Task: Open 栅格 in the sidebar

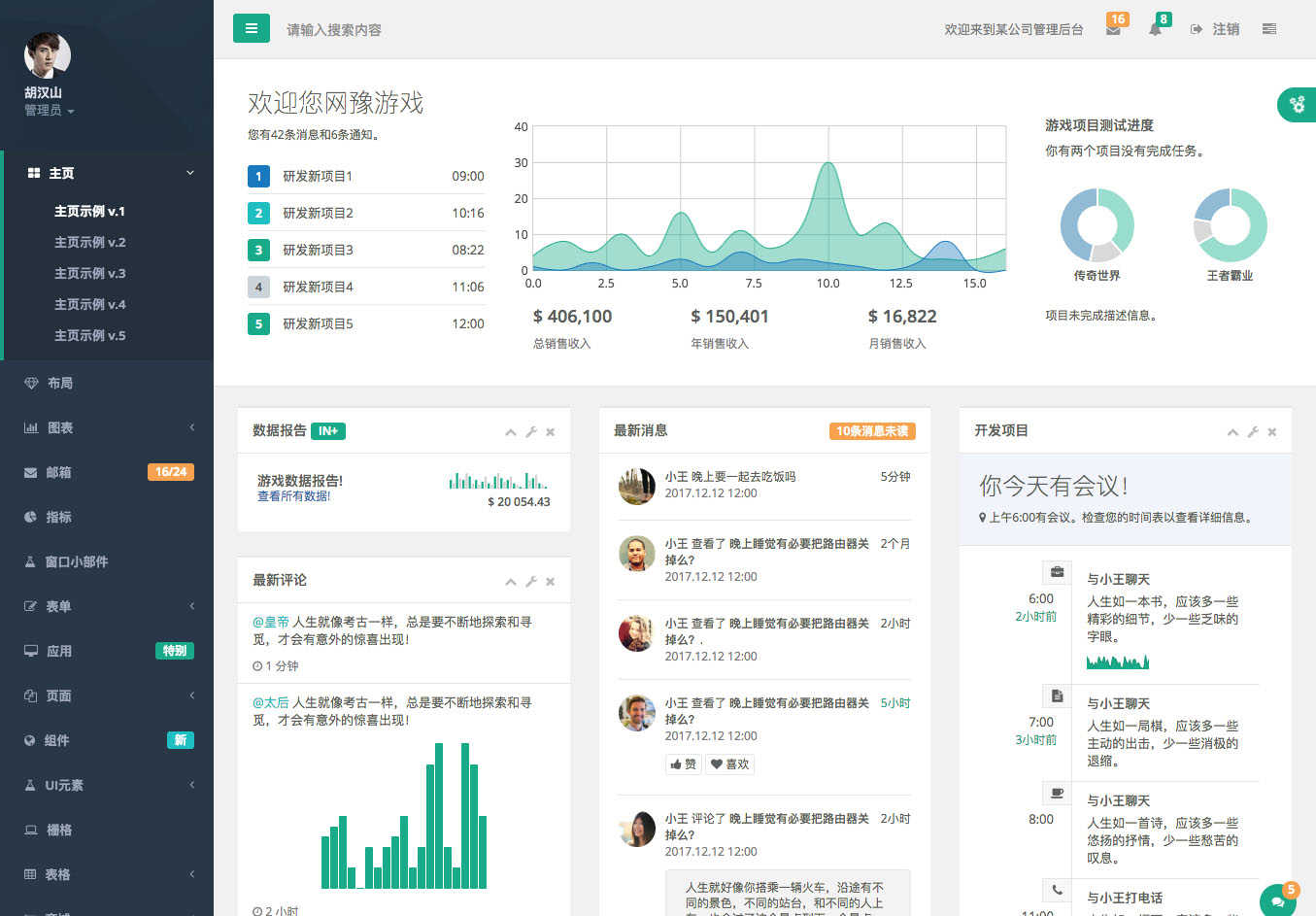Action: 107,830
